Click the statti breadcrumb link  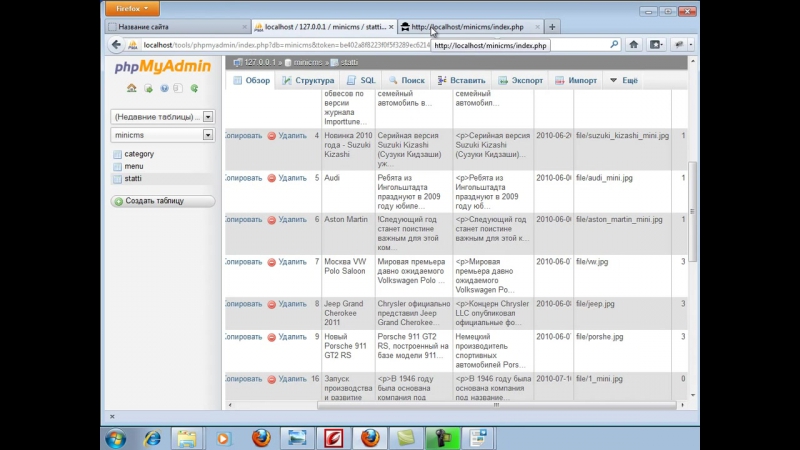[349, 62]
